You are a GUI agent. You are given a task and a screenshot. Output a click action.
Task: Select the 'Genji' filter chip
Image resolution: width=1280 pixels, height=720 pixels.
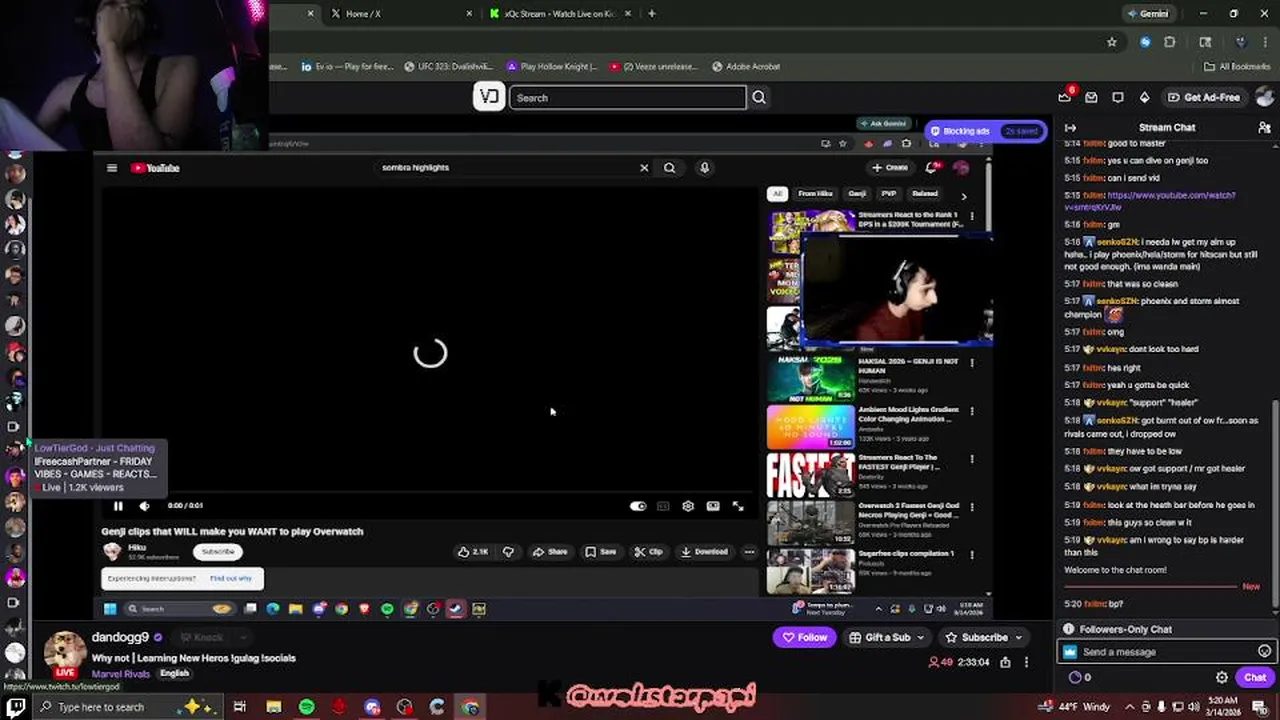[857, 194]
